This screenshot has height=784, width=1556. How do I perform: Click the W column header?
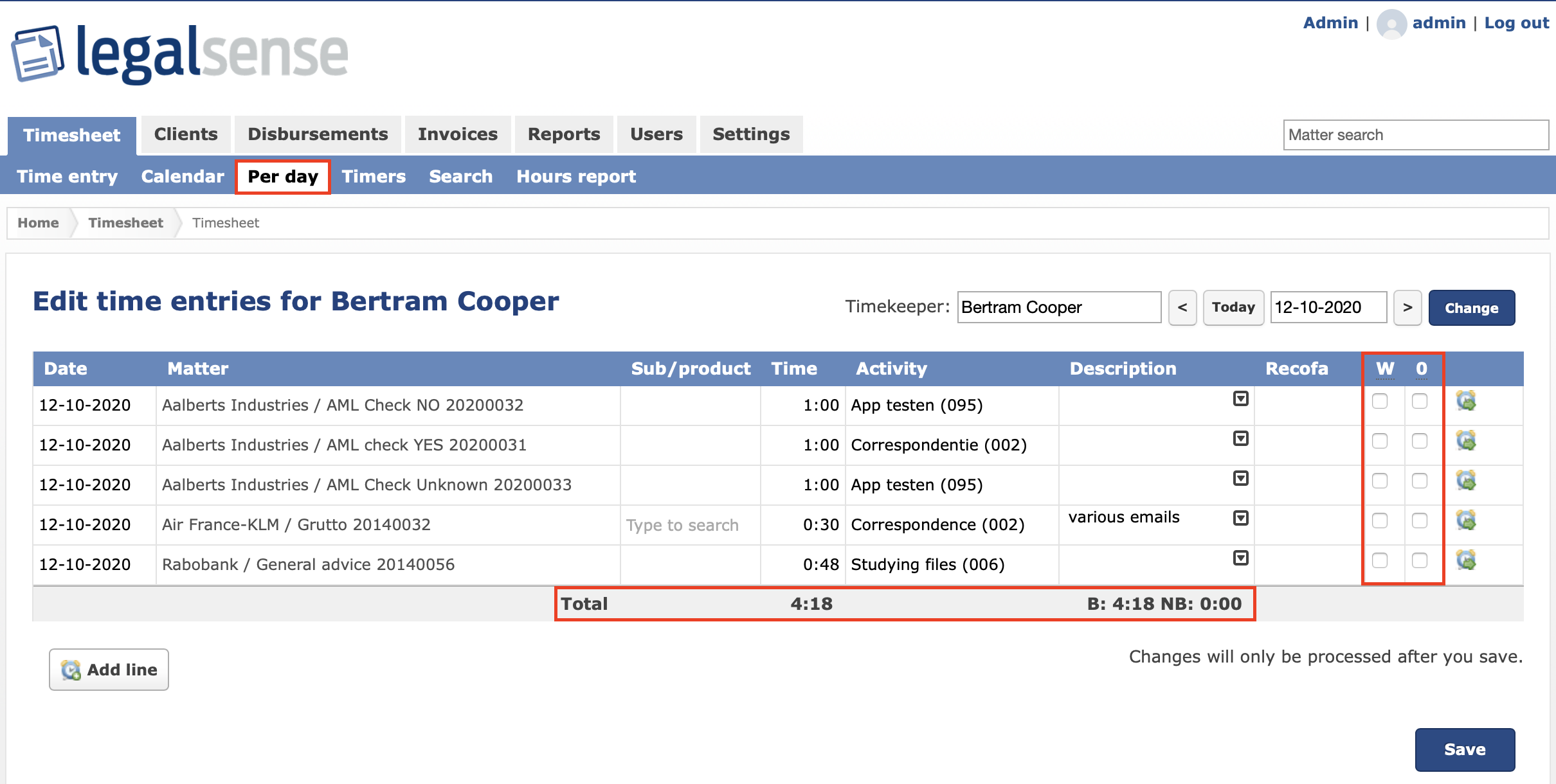point(1385,369)
